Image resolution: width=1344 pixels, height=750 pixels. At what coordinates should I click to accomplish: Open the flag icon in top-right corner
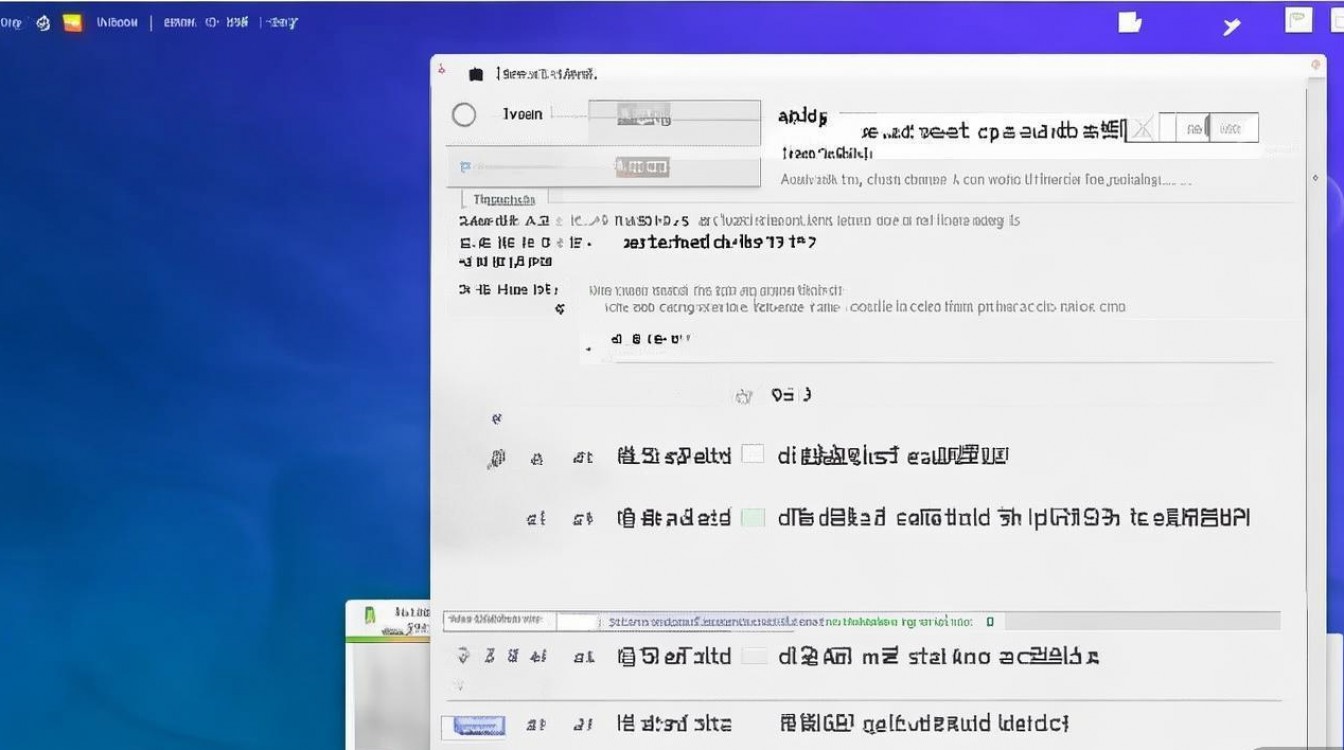pyautogui.click(x=1298, y=20)
